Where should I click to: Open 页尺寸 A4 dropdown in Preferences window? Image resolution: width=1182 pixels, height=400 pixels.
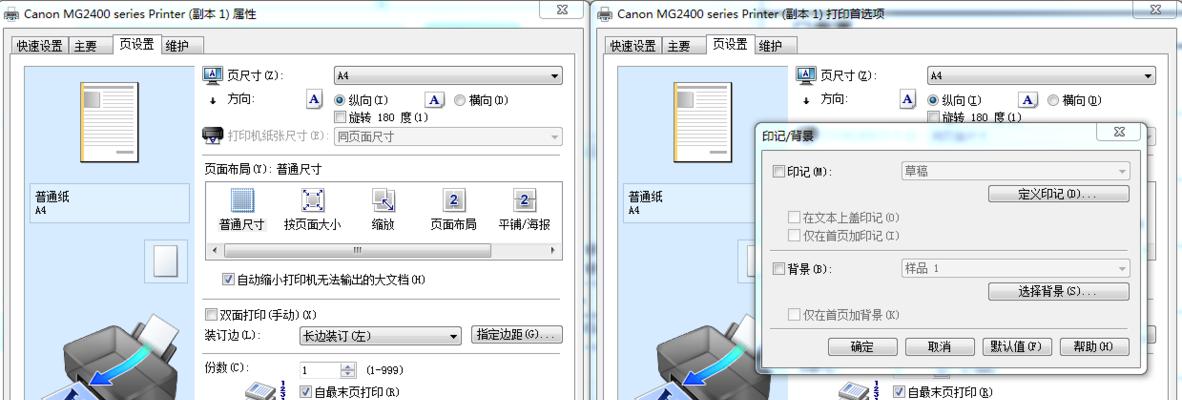1041,75
